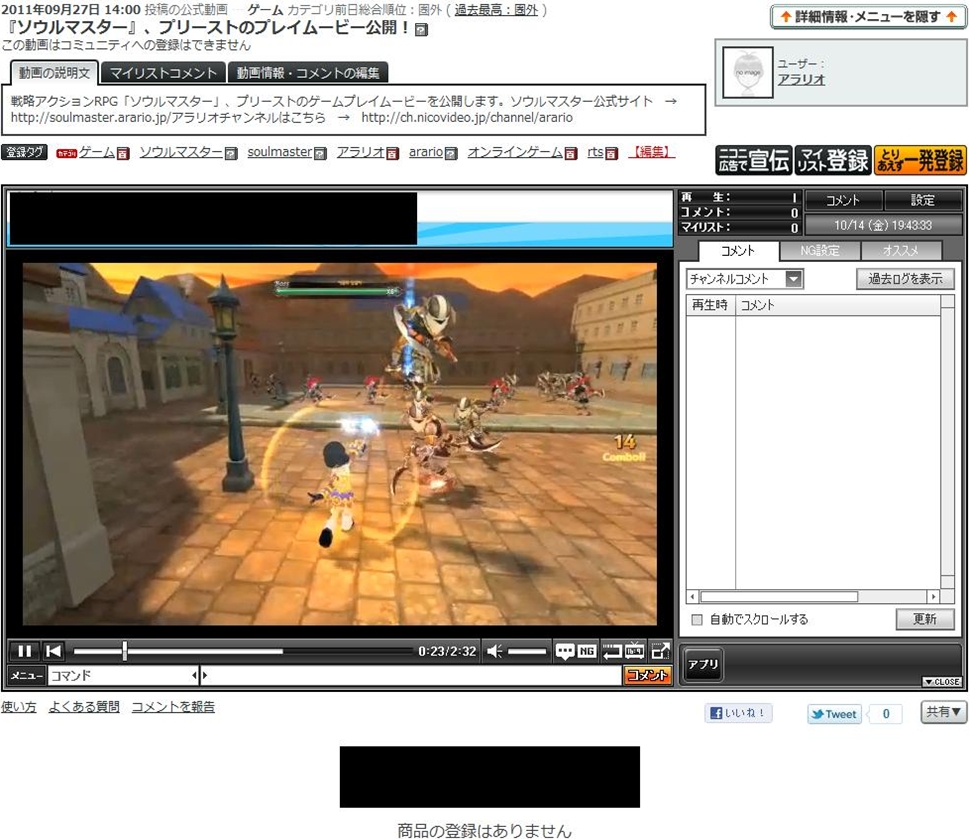970x840 pixels.
Task: Click the red 【編集】 tag edit link
Action: [651, 152]
